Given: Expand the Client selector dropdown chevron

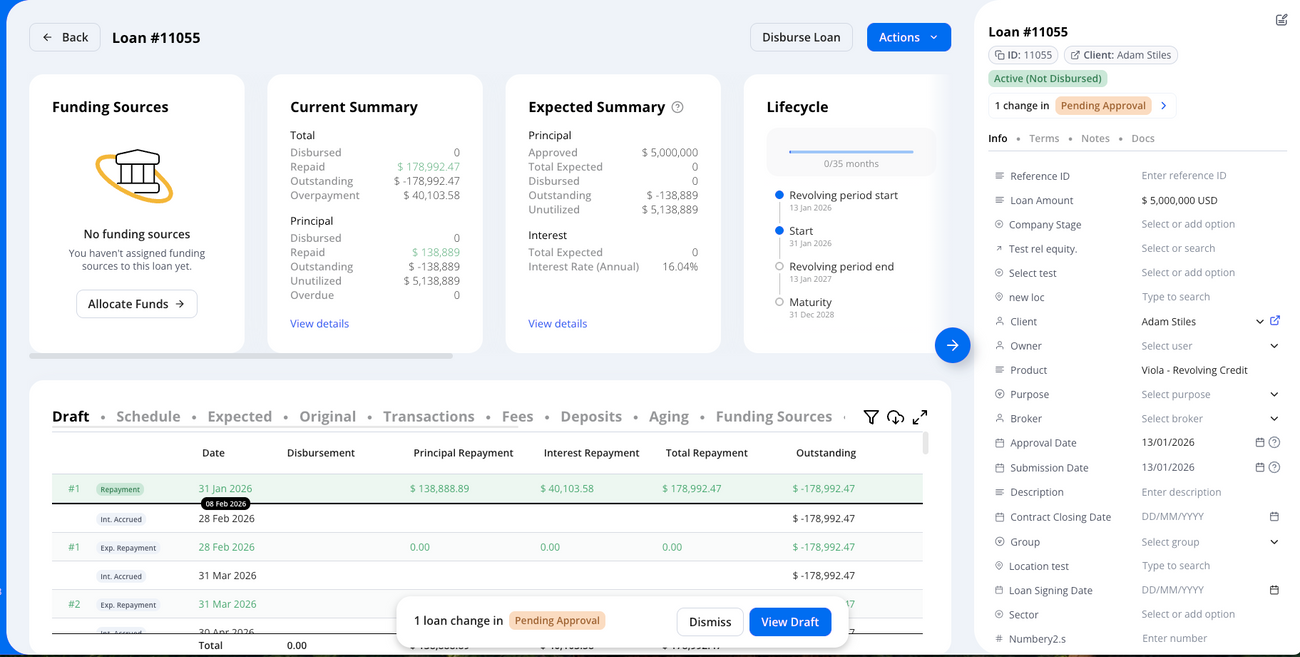Looking at the screenshot, I should coord(1258,321).
